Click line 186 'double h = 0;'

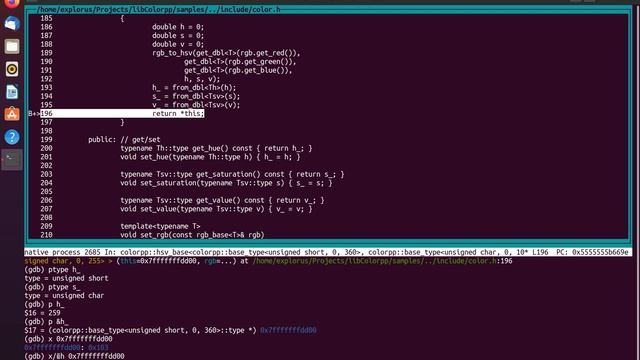[178, 27]
